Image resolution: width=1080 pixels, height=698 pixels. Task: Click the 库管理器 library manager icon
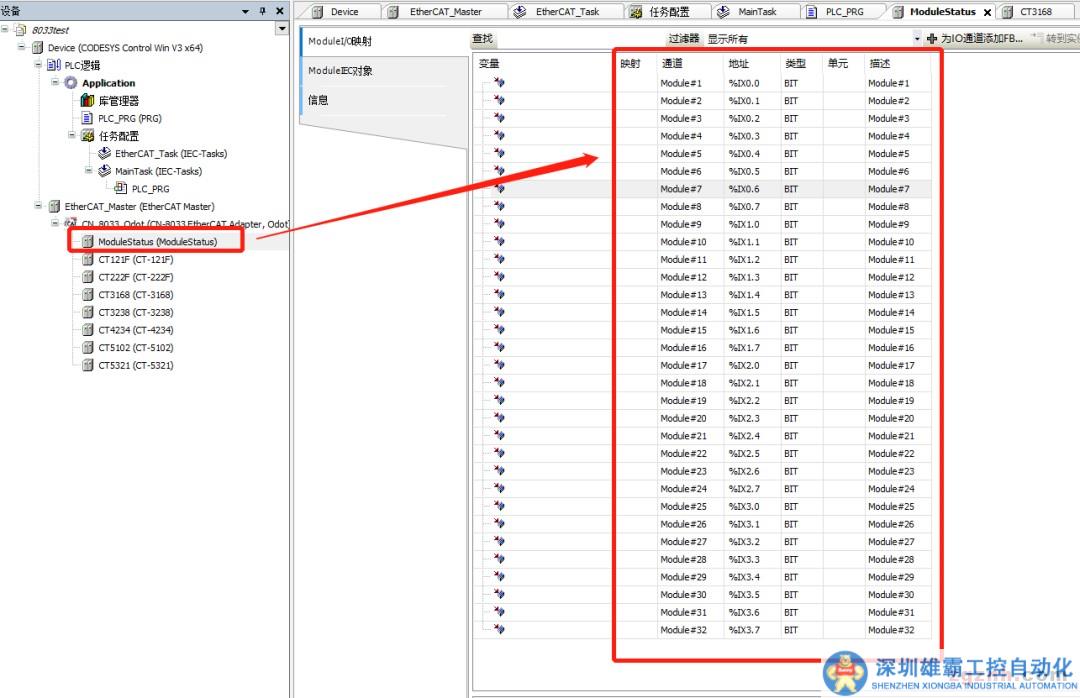coord(88,101)
